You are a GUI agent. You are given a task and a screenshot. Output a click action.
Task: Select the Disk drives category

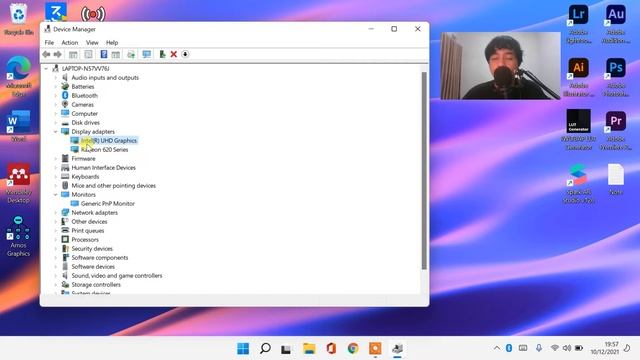pos(85,122)
